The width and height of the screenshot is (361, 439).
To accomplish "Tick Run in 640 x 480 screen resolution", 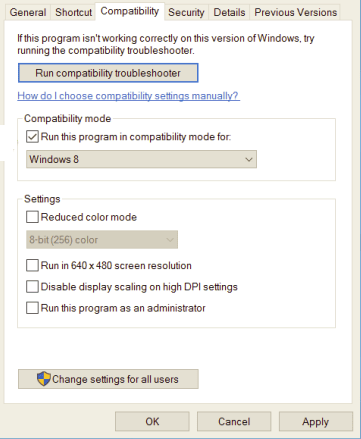I will coord(32,266).
